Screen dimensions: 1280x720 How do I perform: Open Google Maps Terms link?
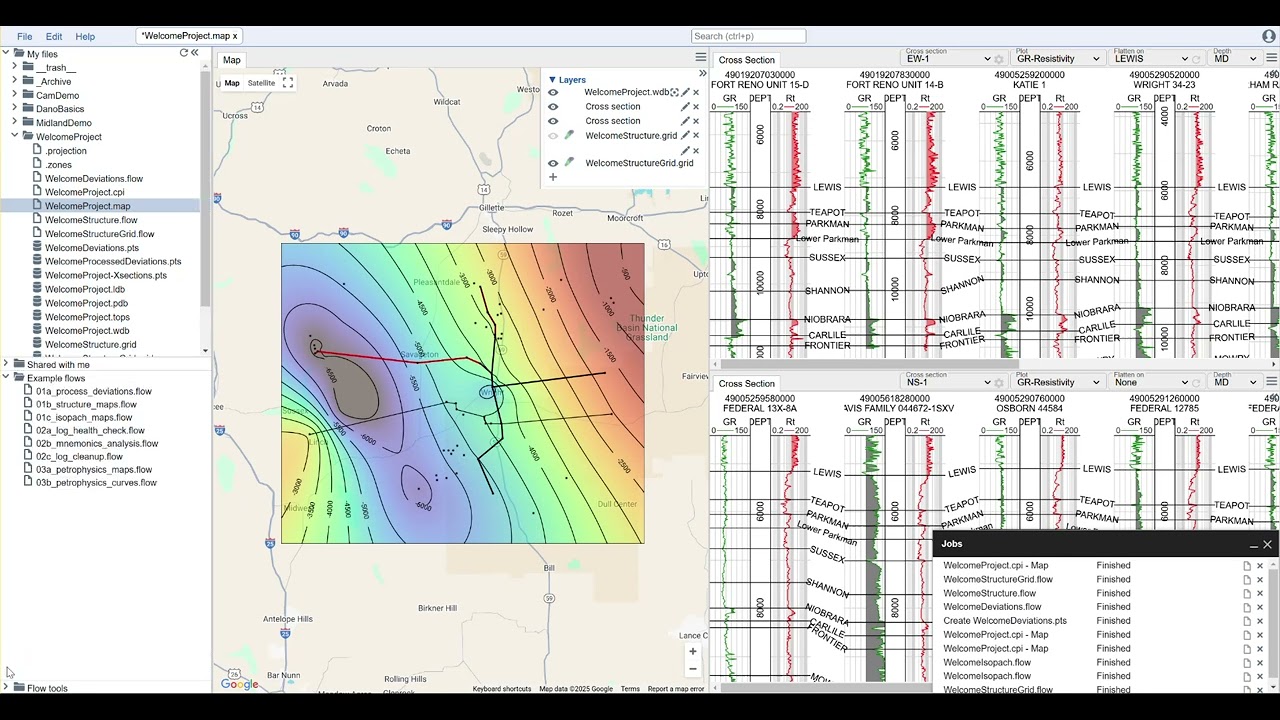630,689
